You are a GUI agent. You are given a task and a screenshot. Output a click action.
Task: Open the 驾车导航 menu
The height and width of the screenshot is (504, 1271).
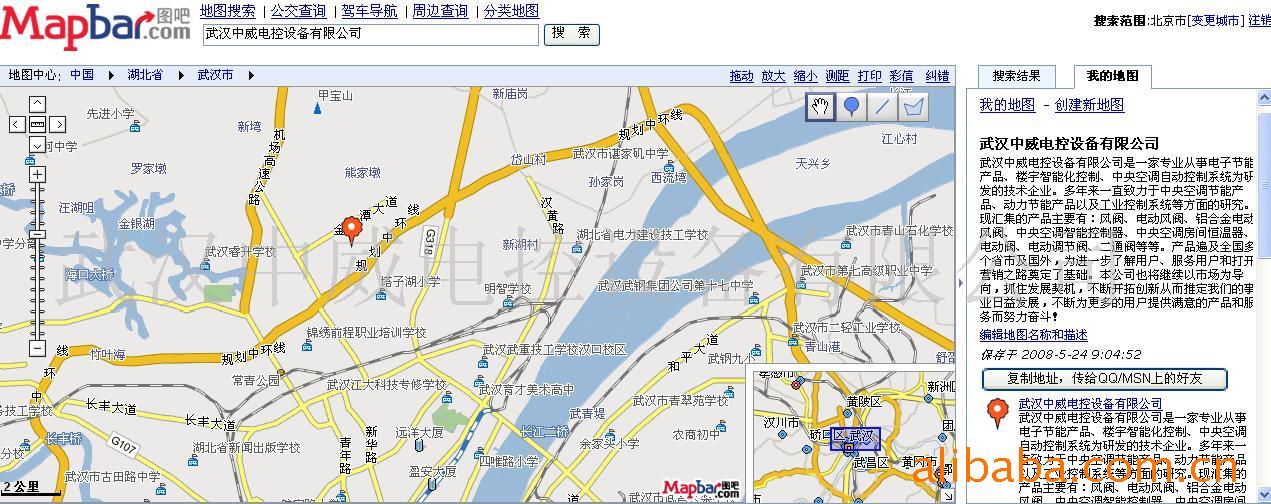[369, 11]
